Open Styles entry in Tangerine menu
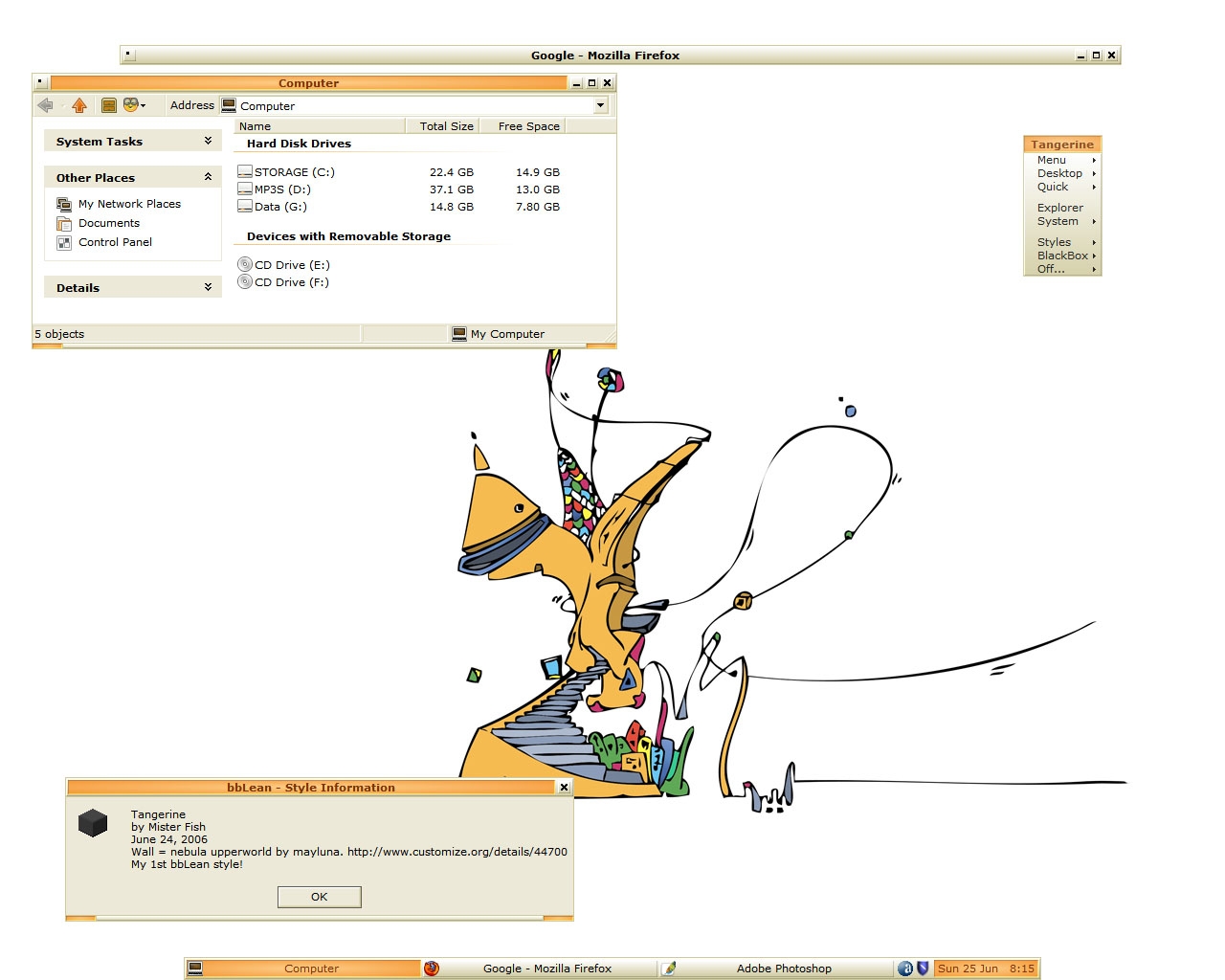The height and width of the screenshot is (980, 1225). click(x=1062, y=242)
